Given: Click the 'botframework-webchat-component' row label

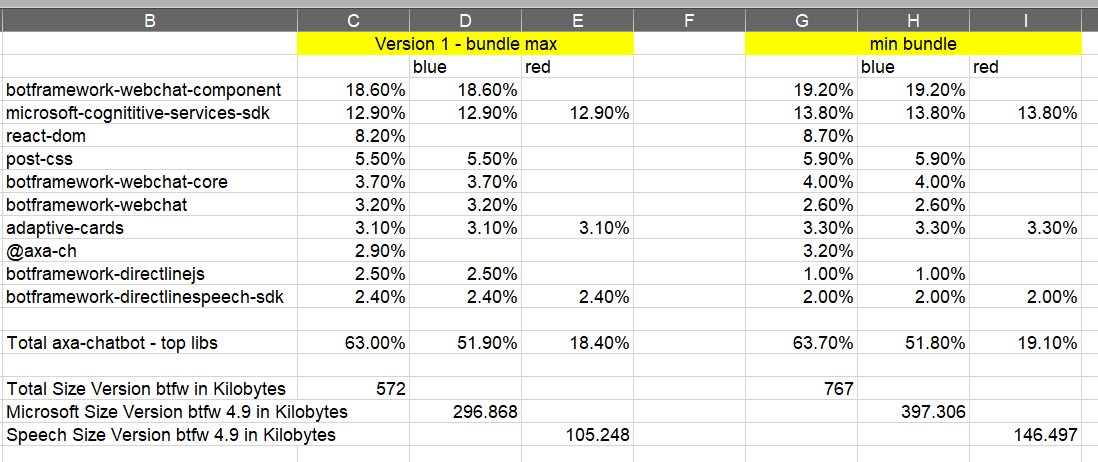Looking at the screenshot, I should [x=144, y=90].
